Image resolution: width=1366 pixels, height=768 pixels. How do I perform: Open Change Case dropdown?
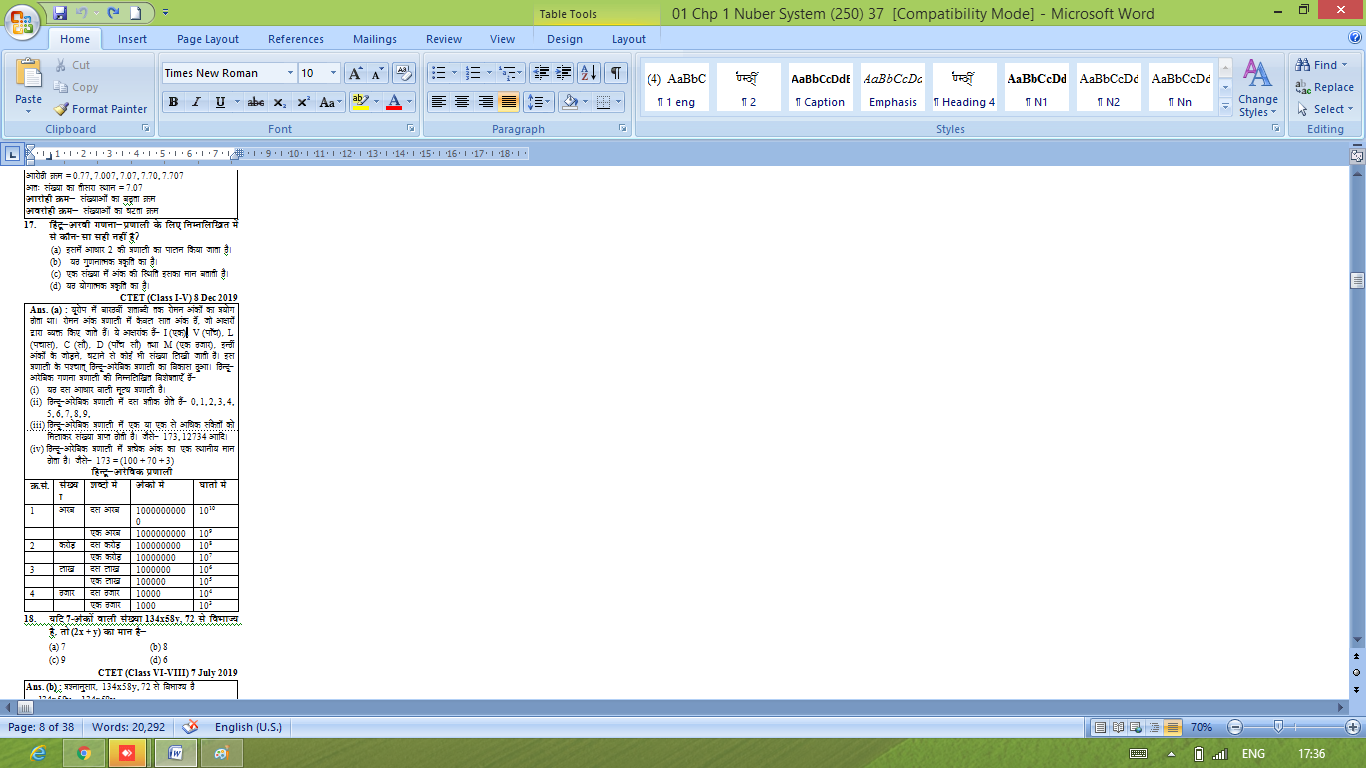click(330, 102)
